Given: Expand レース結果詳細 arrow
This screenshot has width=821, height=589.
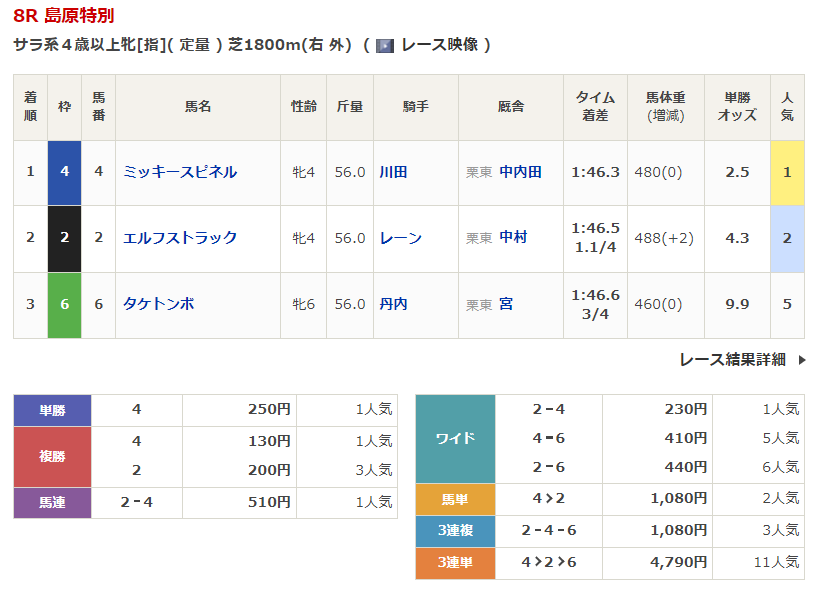Looking at the screenshot, I should pos(801,360).
